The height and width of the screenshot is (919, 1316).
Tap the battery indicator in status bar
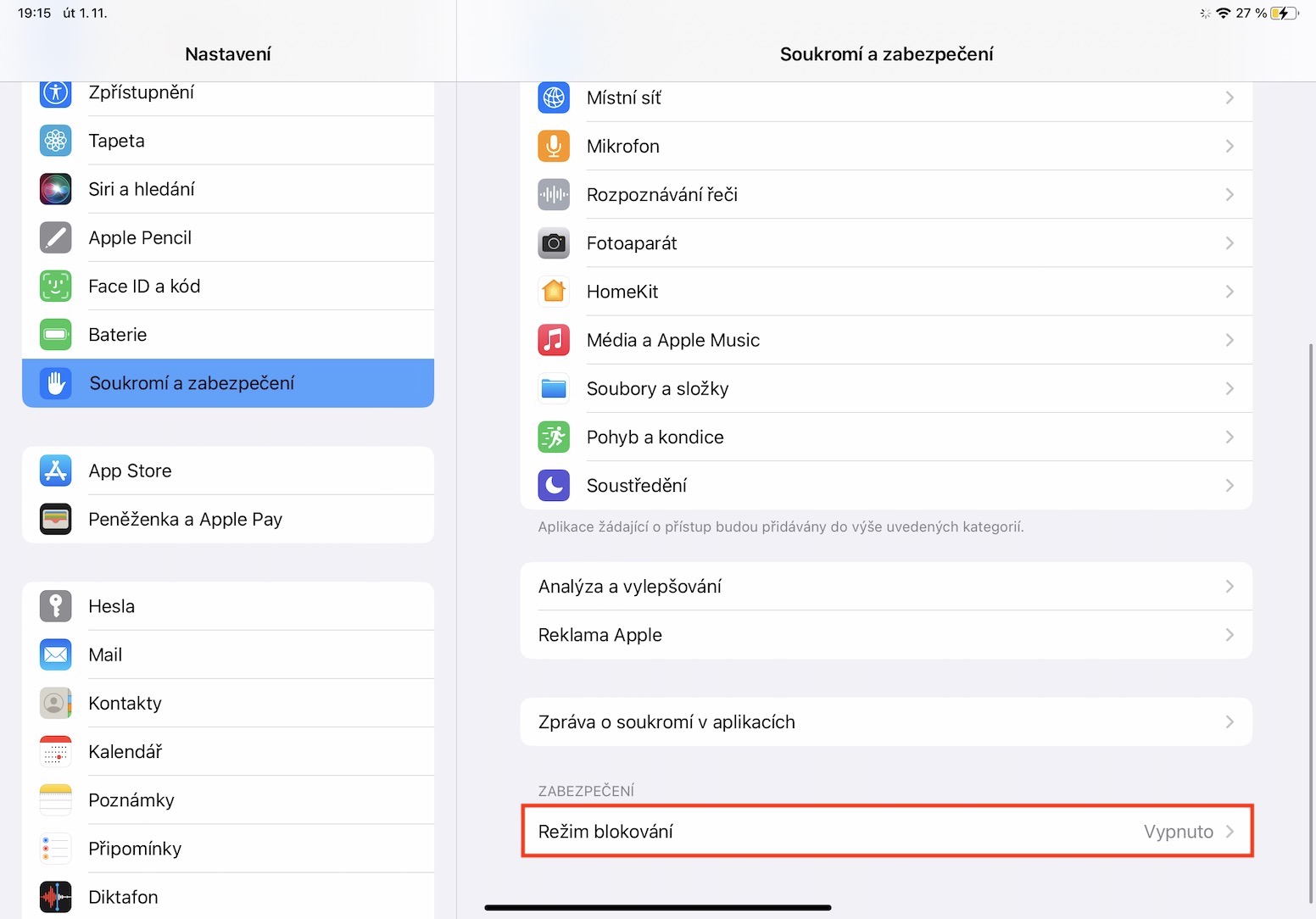(1284, 13)
